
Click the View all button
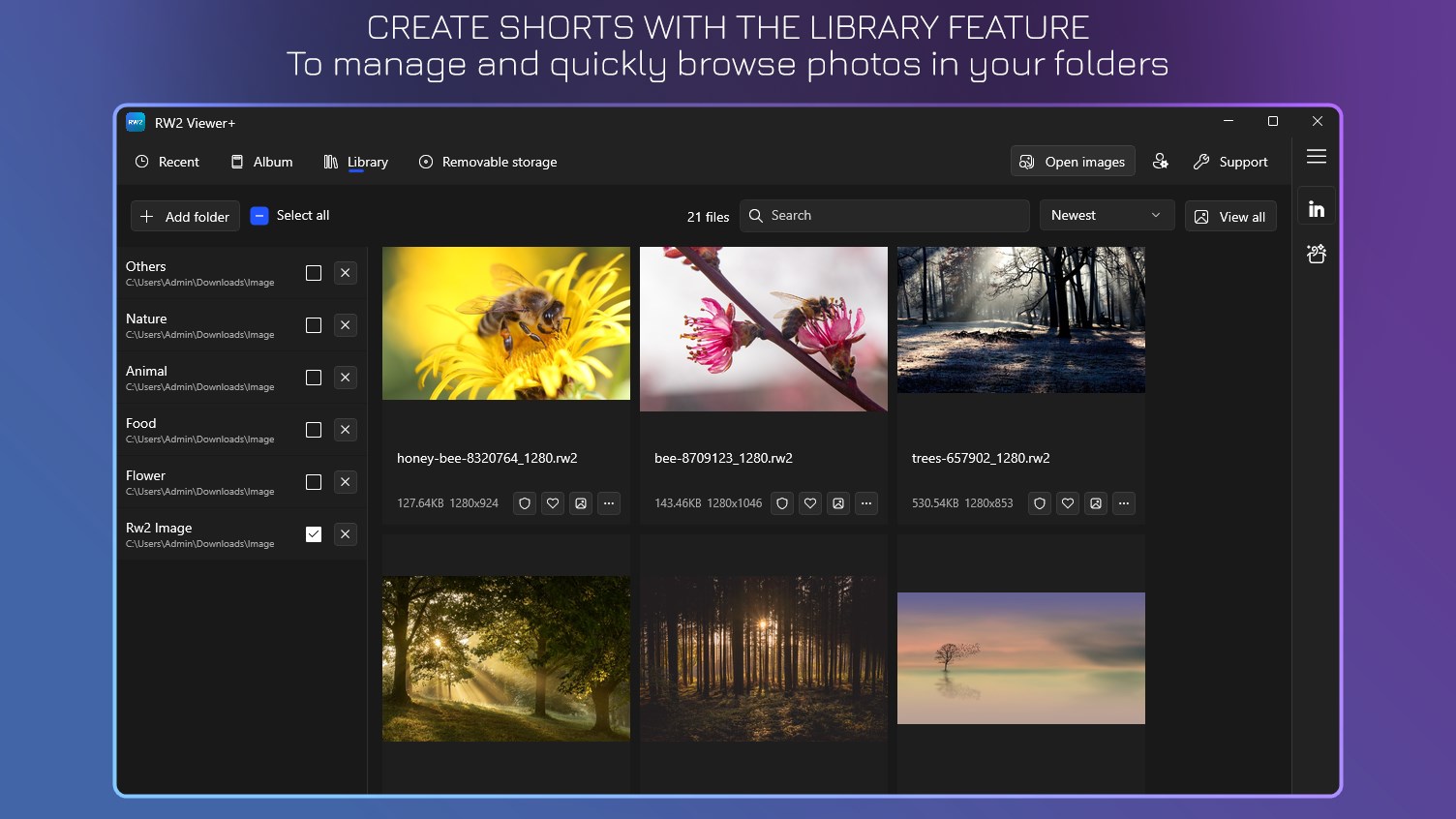pos(1230,217)
